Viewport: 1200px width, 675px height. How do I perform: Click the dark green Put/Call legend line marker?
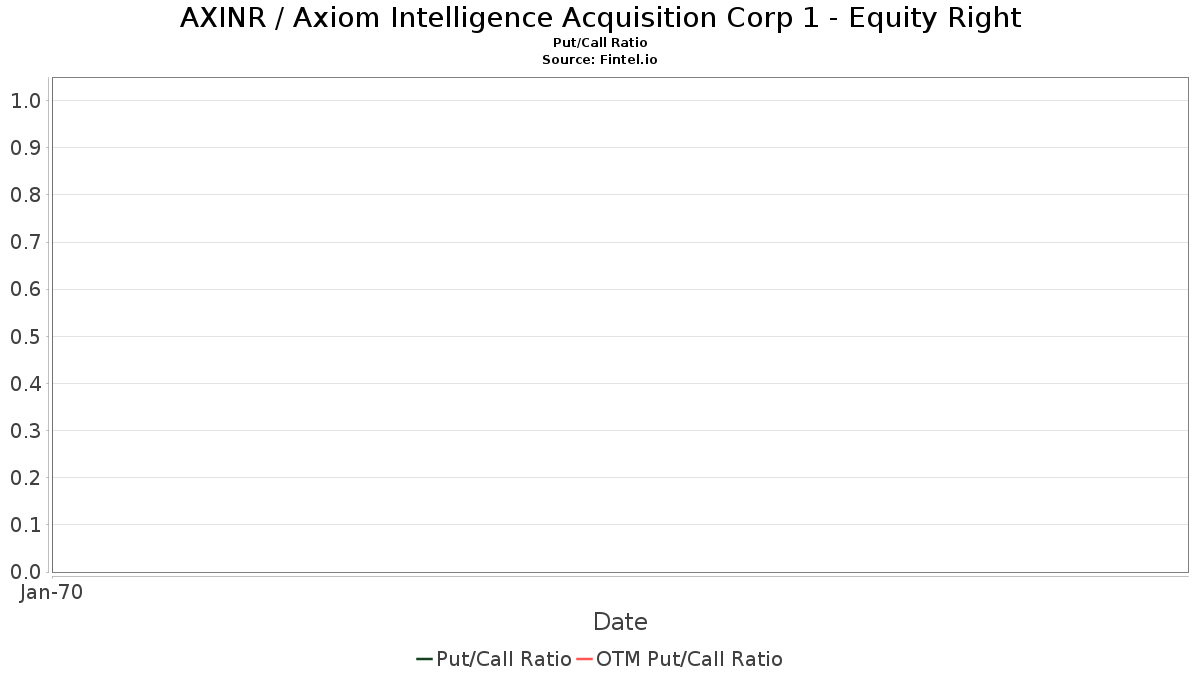[424, 659]
